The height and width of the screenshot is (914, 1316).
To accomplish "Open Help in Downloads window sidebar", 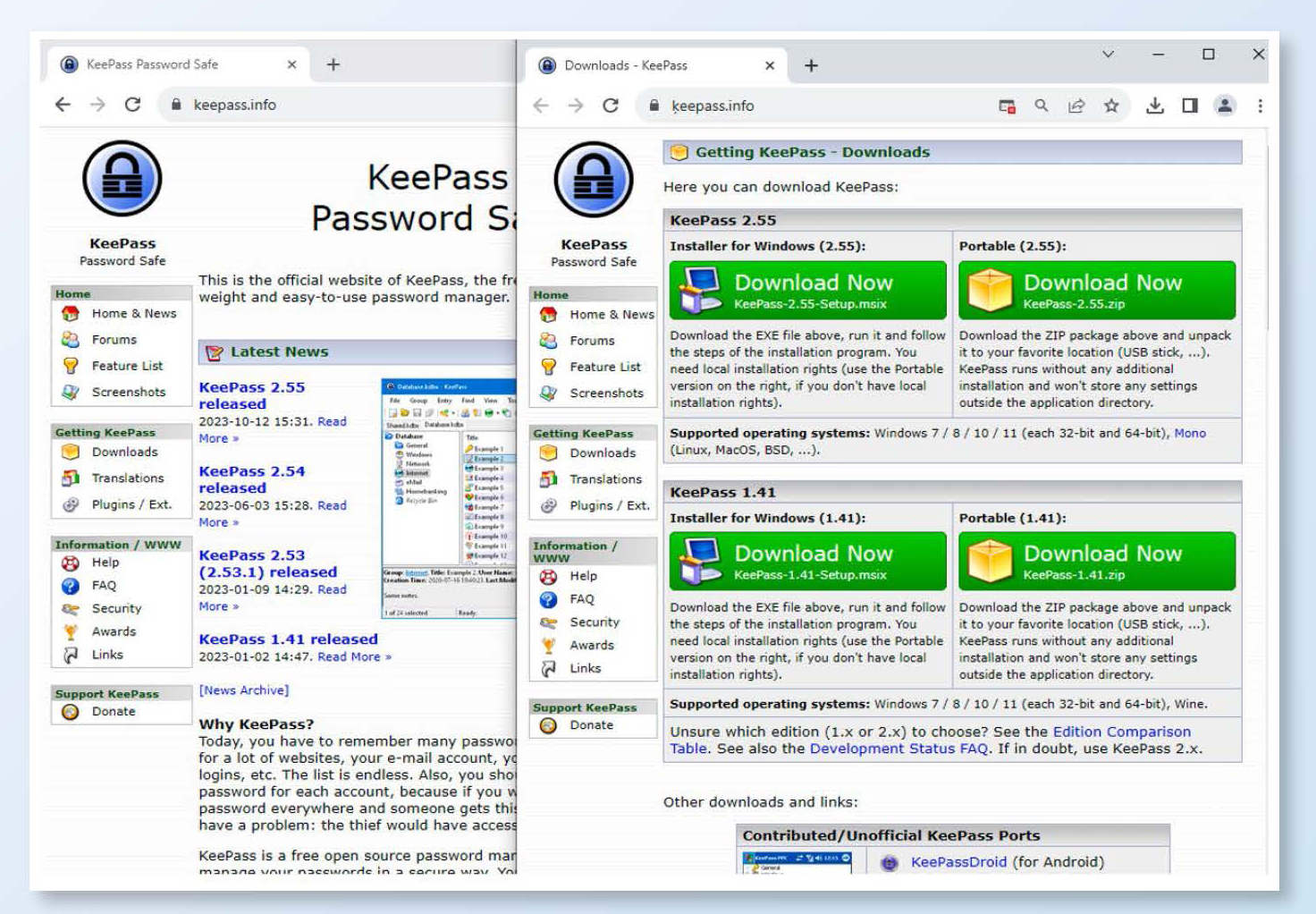I will [x=583, y=576].
